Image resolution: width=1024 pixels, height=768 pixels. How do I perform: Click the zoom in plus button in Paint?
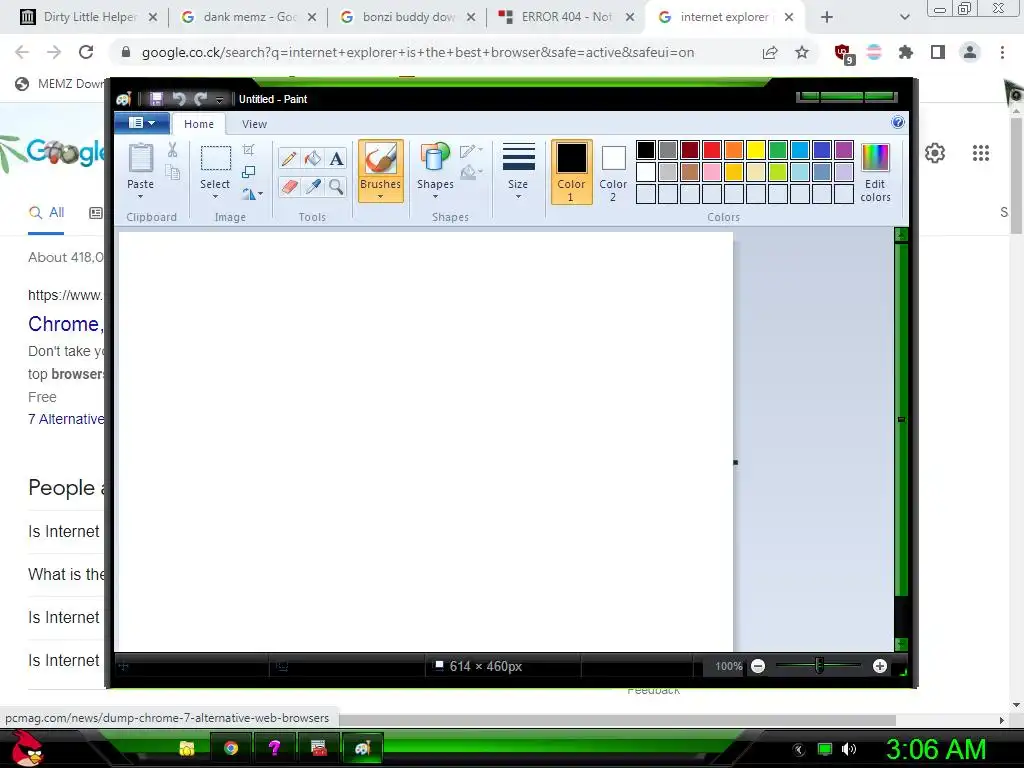880,666
